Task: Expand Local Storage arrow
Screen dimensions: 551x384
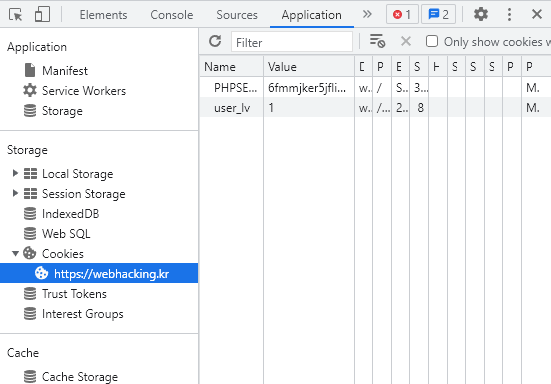Action: [x=15, y=173]
